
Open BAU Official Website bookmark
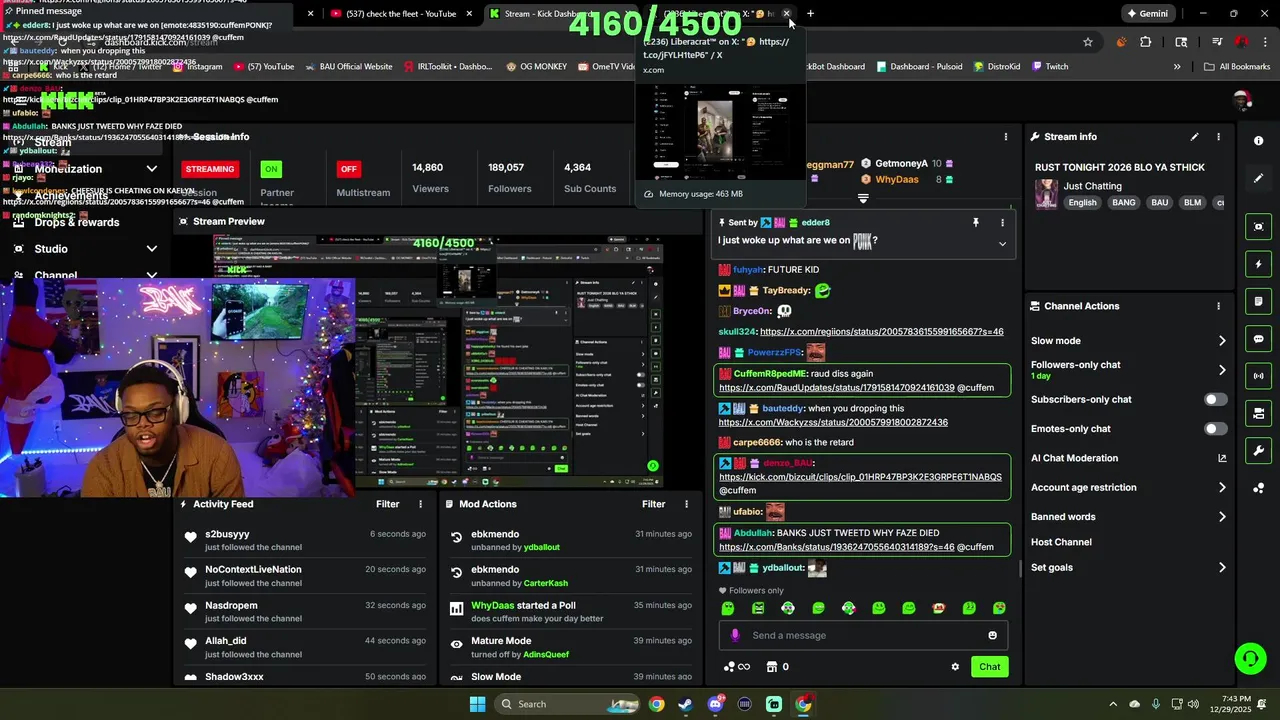350,67
